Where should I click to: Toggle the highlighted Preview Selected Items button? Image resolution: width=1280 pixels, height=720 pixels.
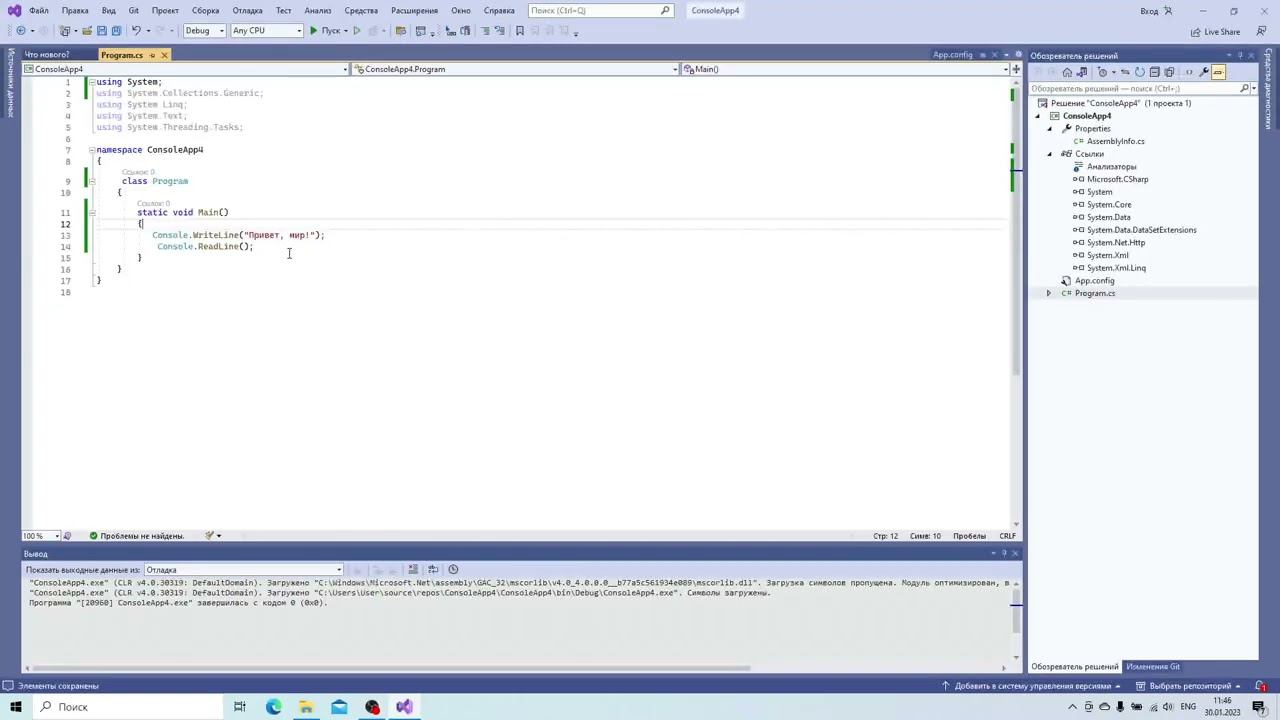[x=1219, y=72]
